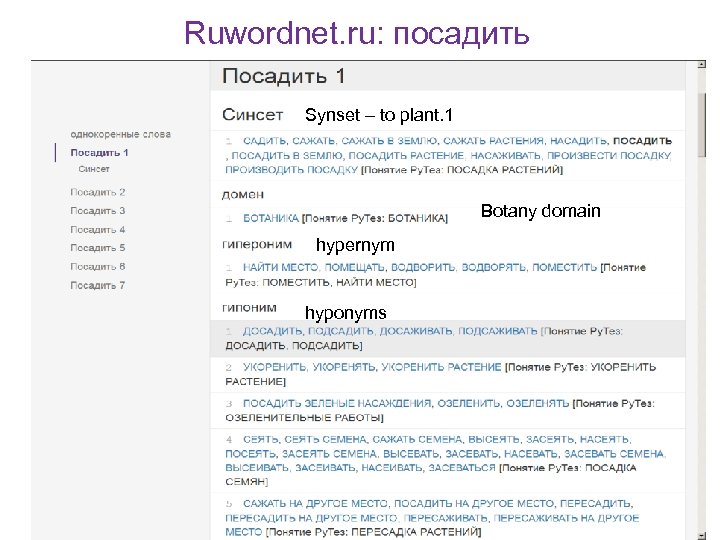Click the ПОДСАЖИВАТЬ hyponym link
The image size is (720, 540).
(497, 331)
